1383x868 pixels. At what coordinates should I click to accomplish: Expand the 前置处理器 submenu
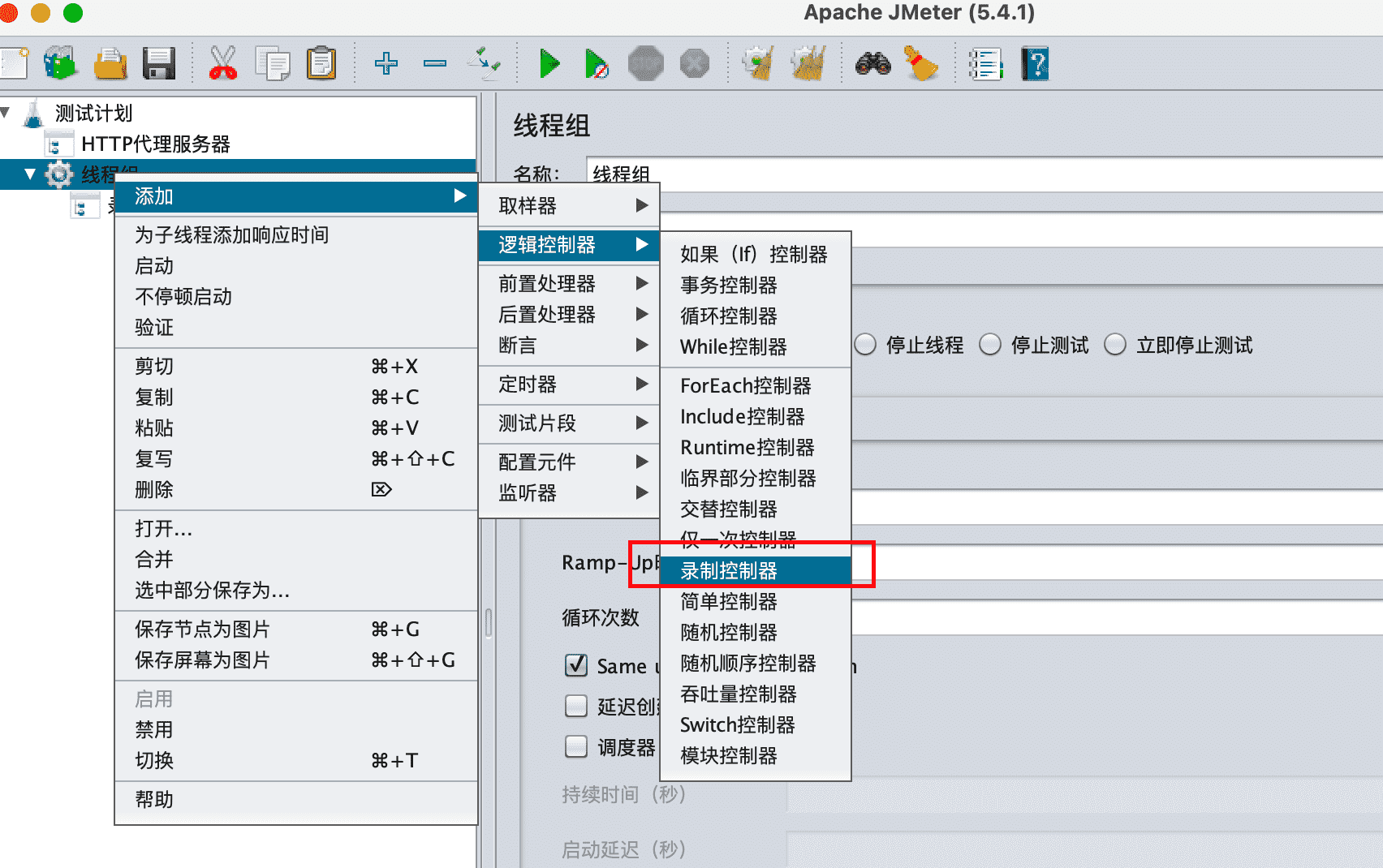[569, 283]
